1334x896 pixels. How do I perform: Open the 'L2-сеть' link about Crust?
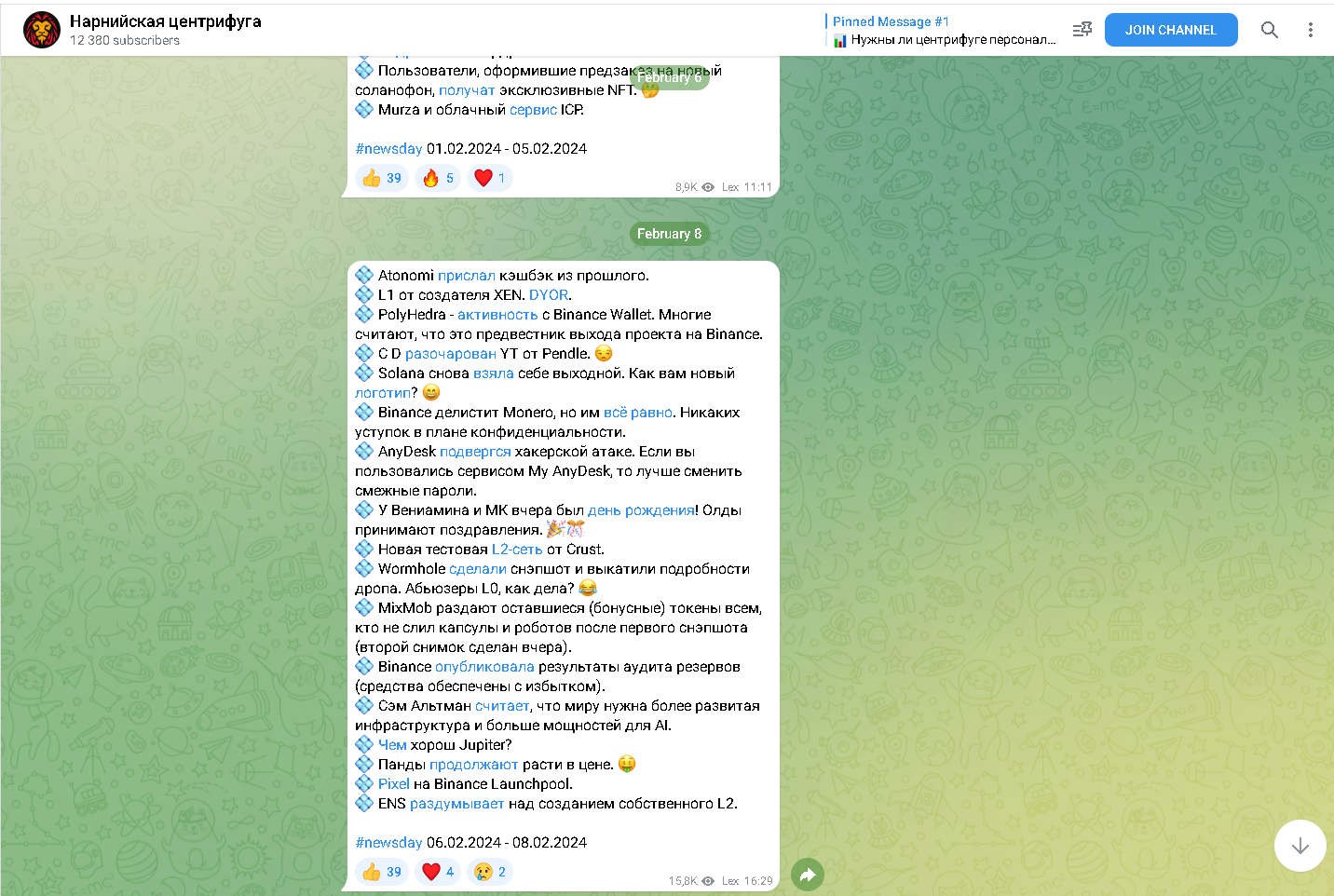pyautogui.click(x=517, y=550)
